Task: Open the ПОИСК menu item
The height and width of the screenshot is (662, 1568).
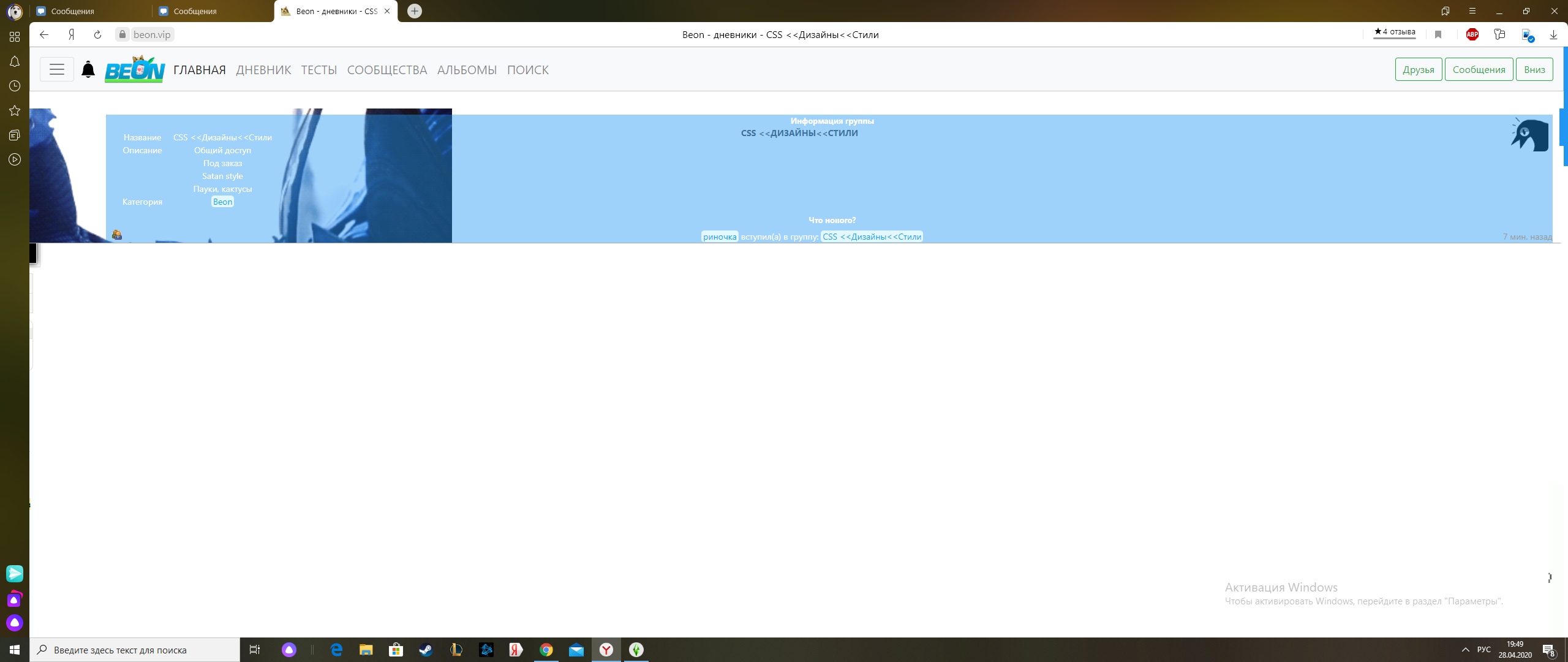Action: pos(528,70)
